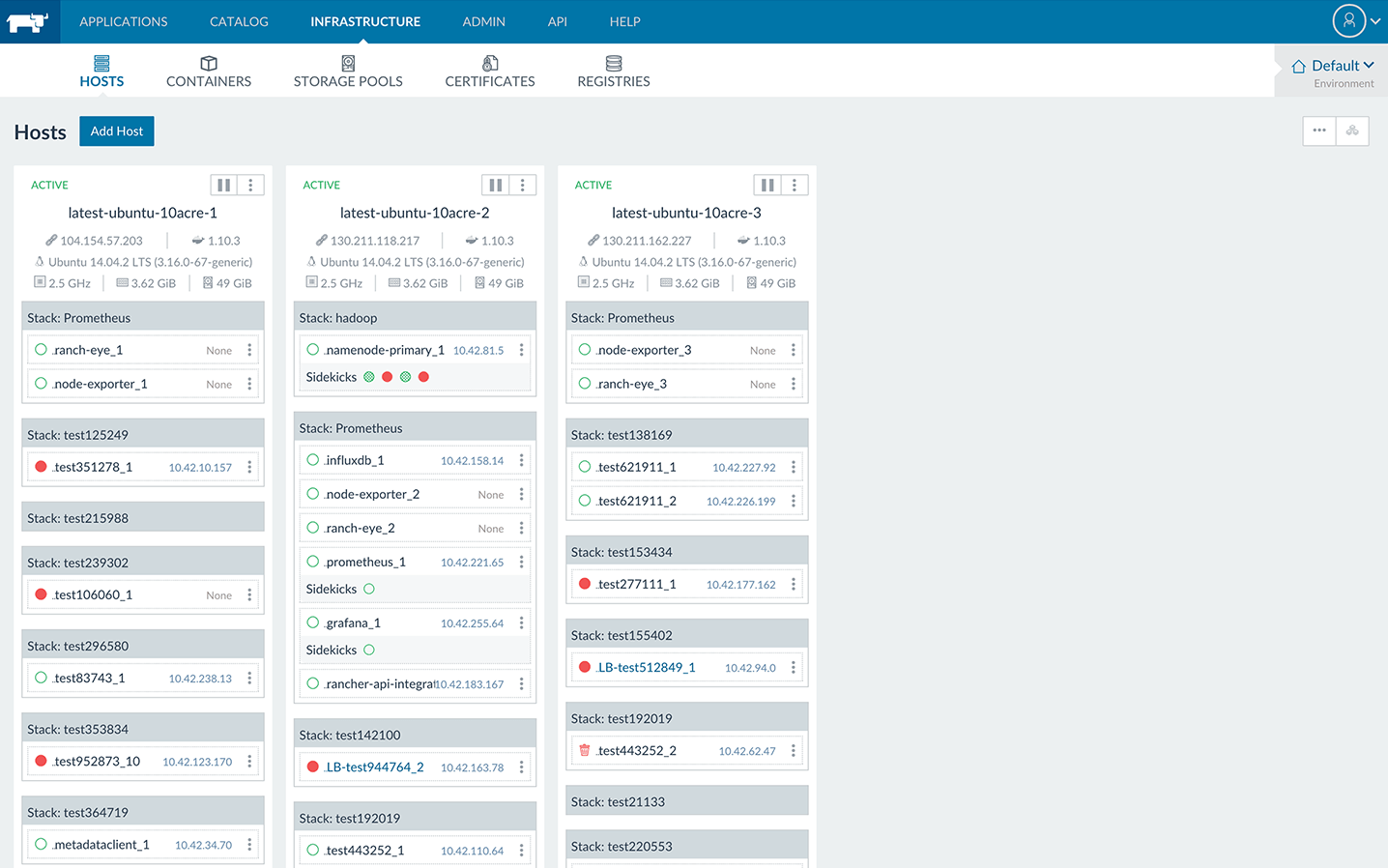
Task: Select the Stack: hadoop header
Action: coord(415,318)
